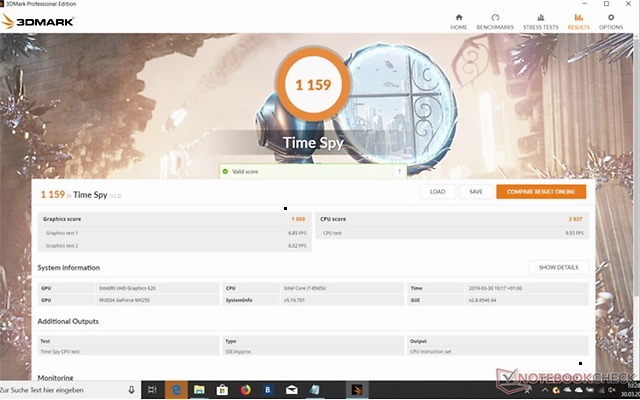Open the Benchmarks tab
This screenshot has height=400, width=640.
[495, 22]
